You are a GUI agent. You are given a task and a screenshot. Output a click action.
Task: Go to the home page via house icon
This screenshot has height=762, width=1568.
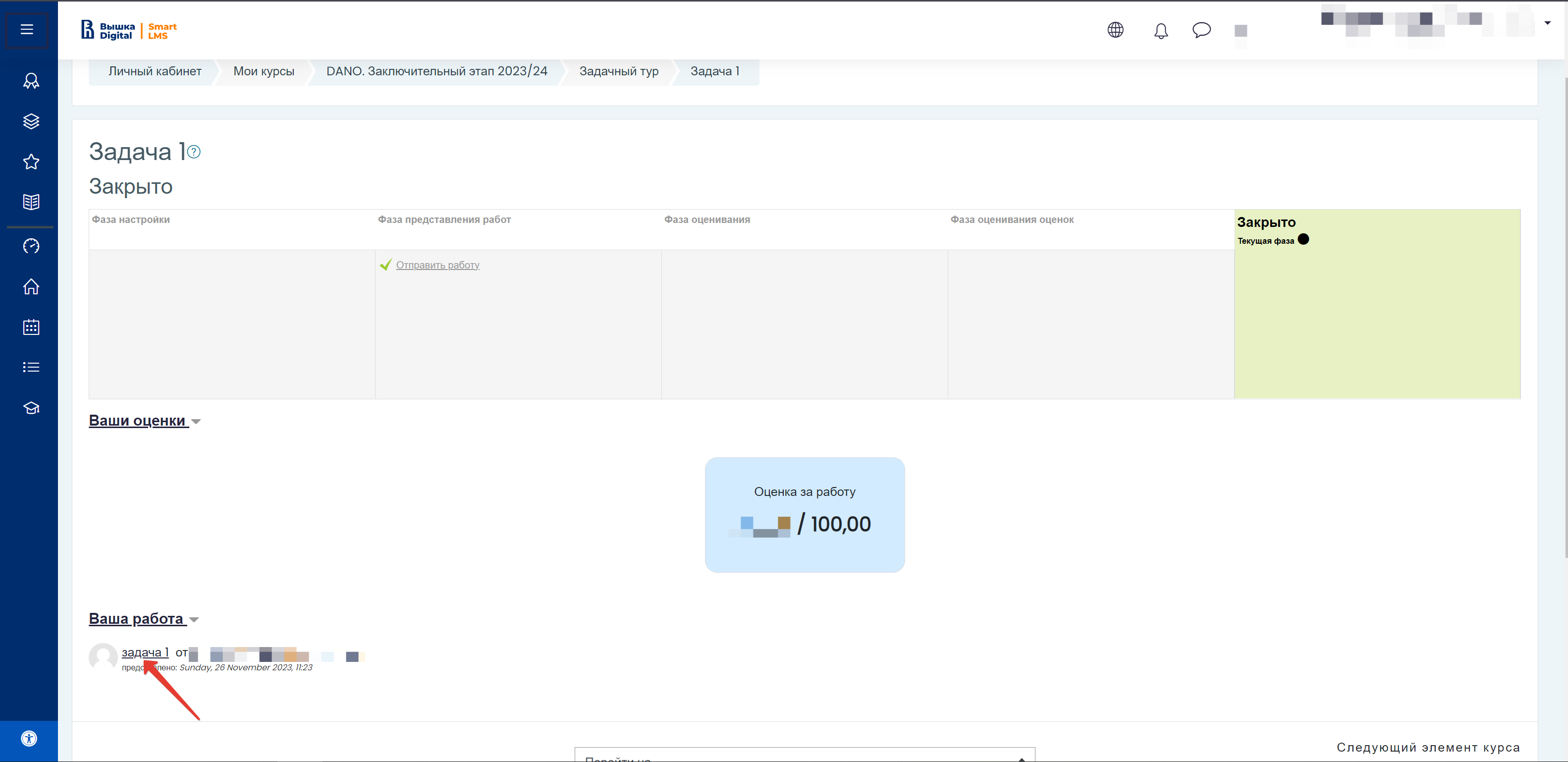tap(31, 287)
